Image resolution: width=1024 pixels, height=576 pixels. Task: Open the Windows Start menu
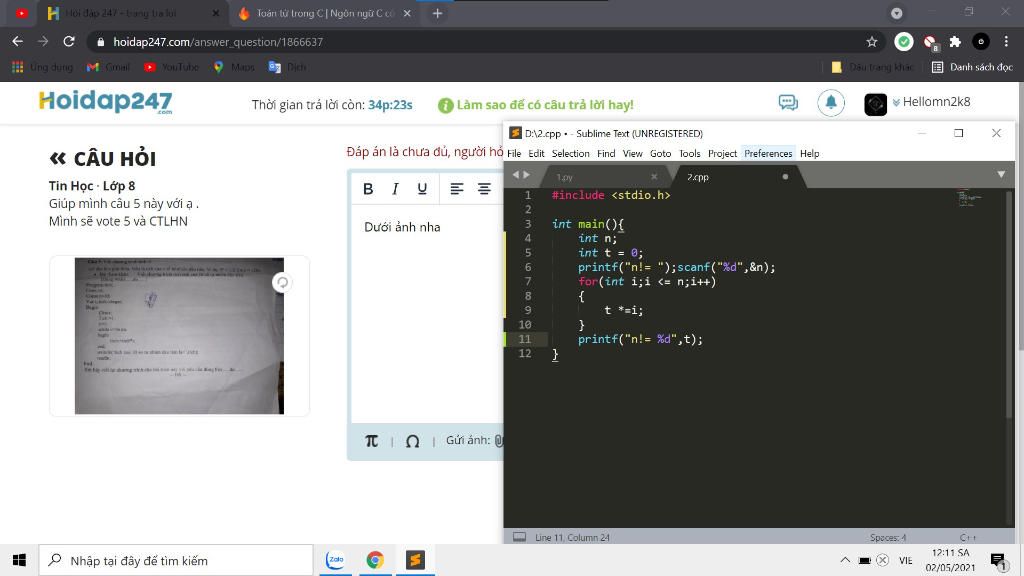click(x=20, y=560)
